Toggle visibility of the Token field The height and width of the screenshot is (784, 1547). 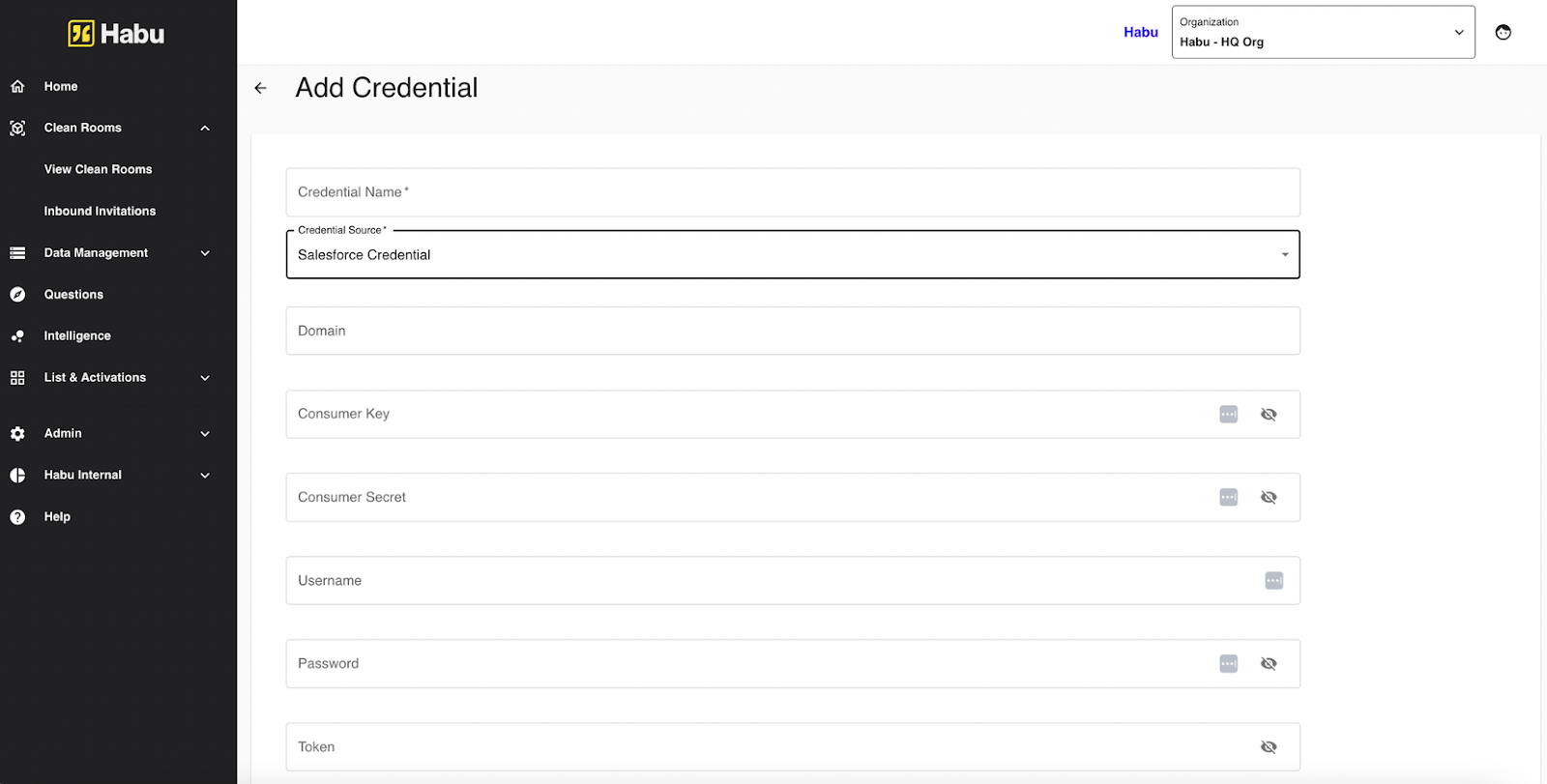(1269, 747)
